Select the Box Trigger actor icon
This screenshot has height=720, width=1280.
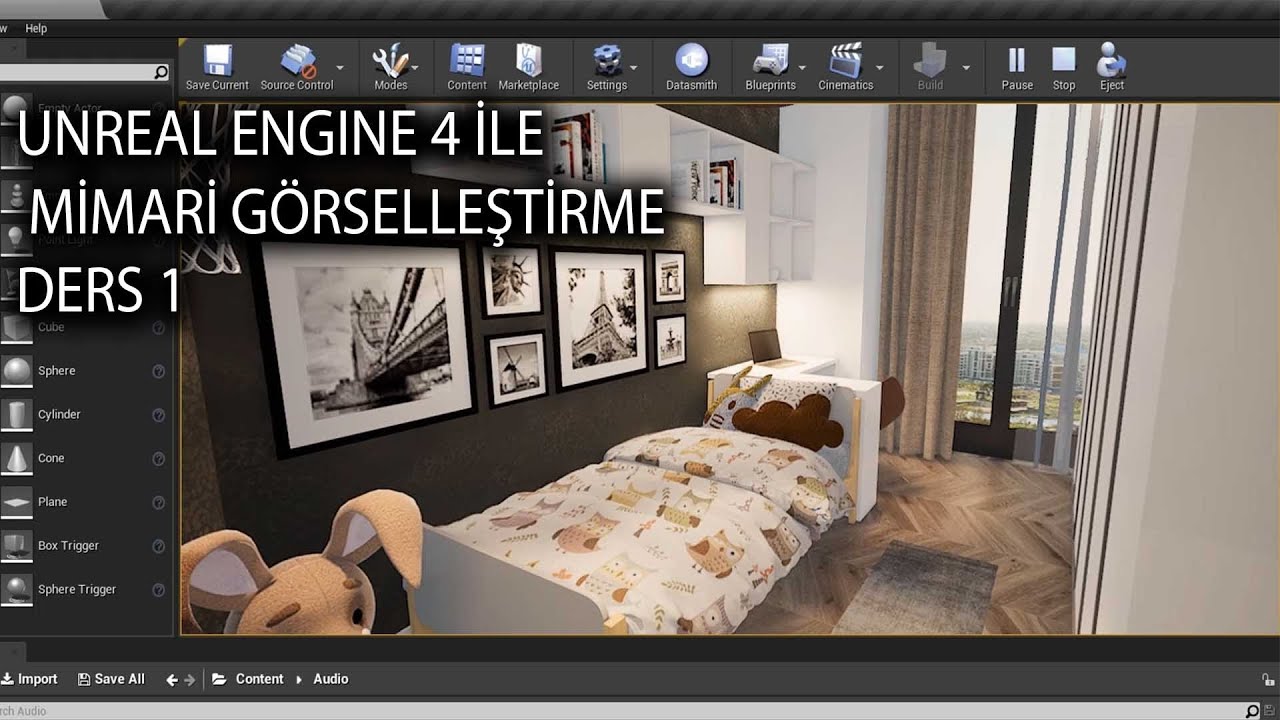coord(16,546)
